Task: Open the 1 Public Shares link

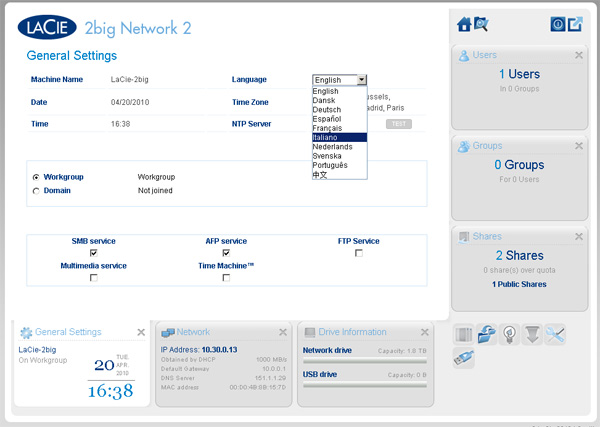Action: point(519,284)
